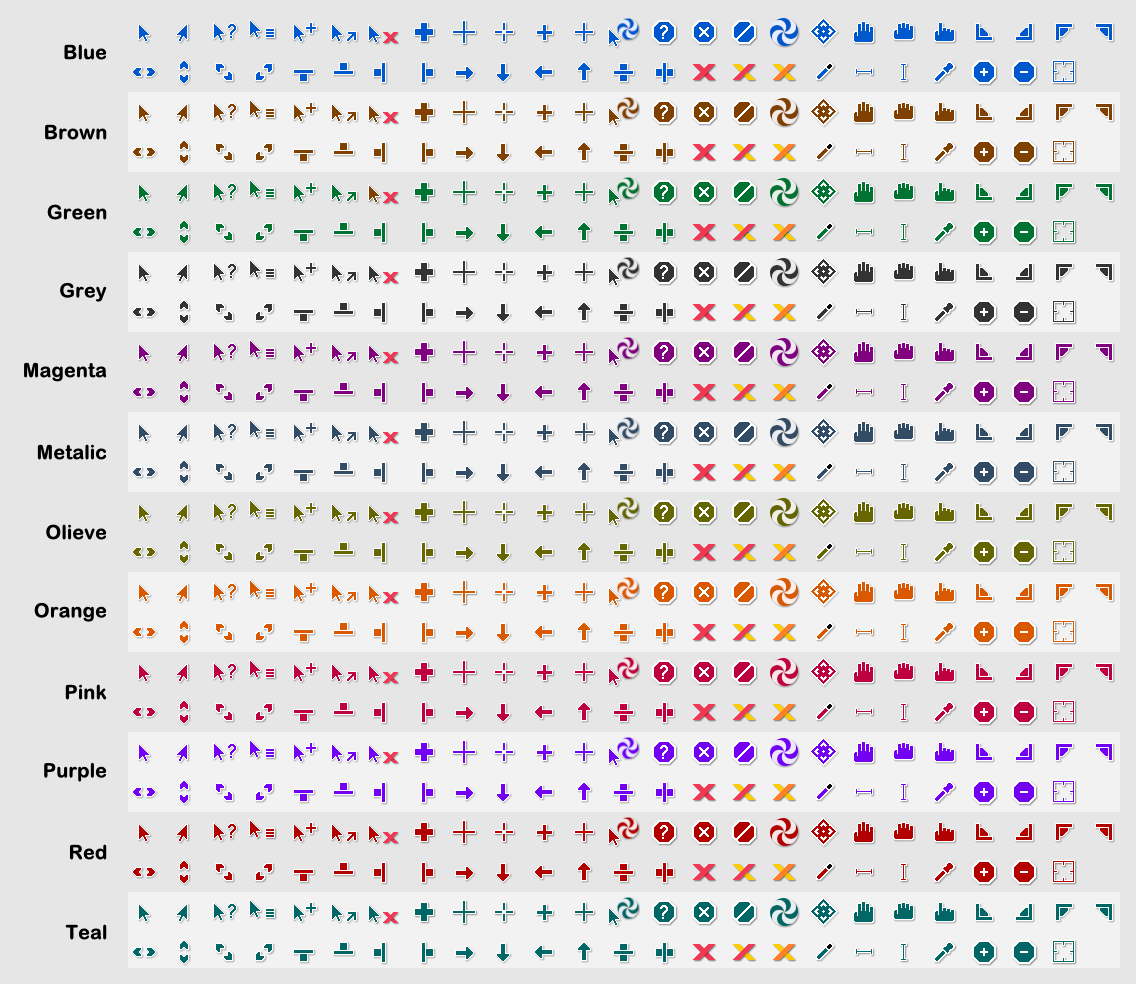This screenshot has height=984, width=1136.
Task: Pick the green thick plus cross
Action: (425, 193)
